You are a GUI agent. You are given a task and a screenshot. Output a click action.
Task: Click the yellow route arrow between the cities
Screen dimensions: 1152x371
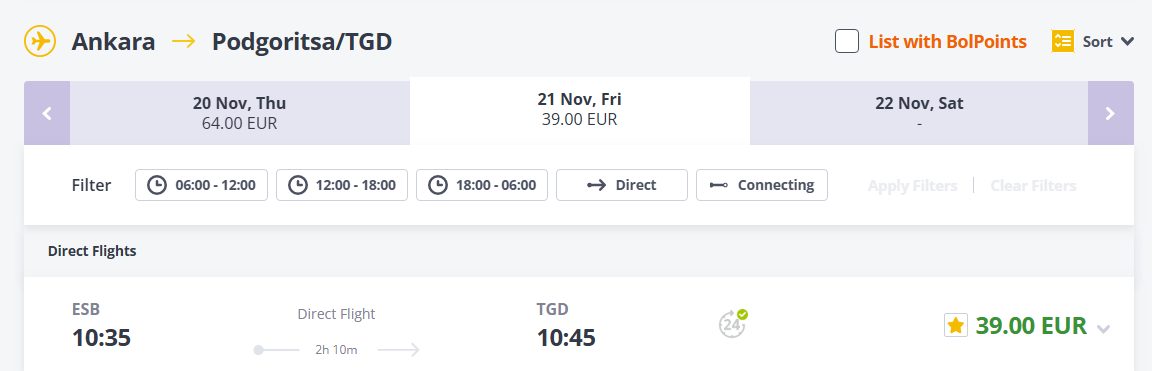[x=184, y=41]
